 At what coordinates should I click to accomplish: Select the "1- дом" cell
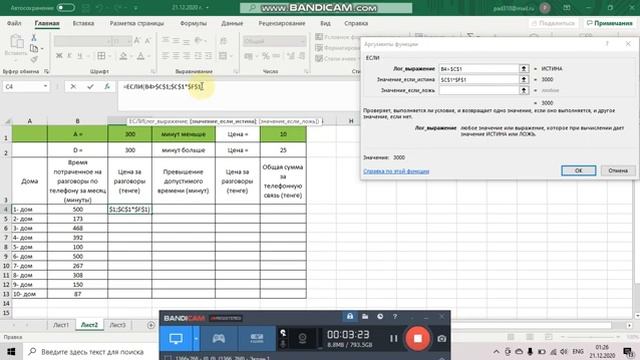(x=30, y=209)
